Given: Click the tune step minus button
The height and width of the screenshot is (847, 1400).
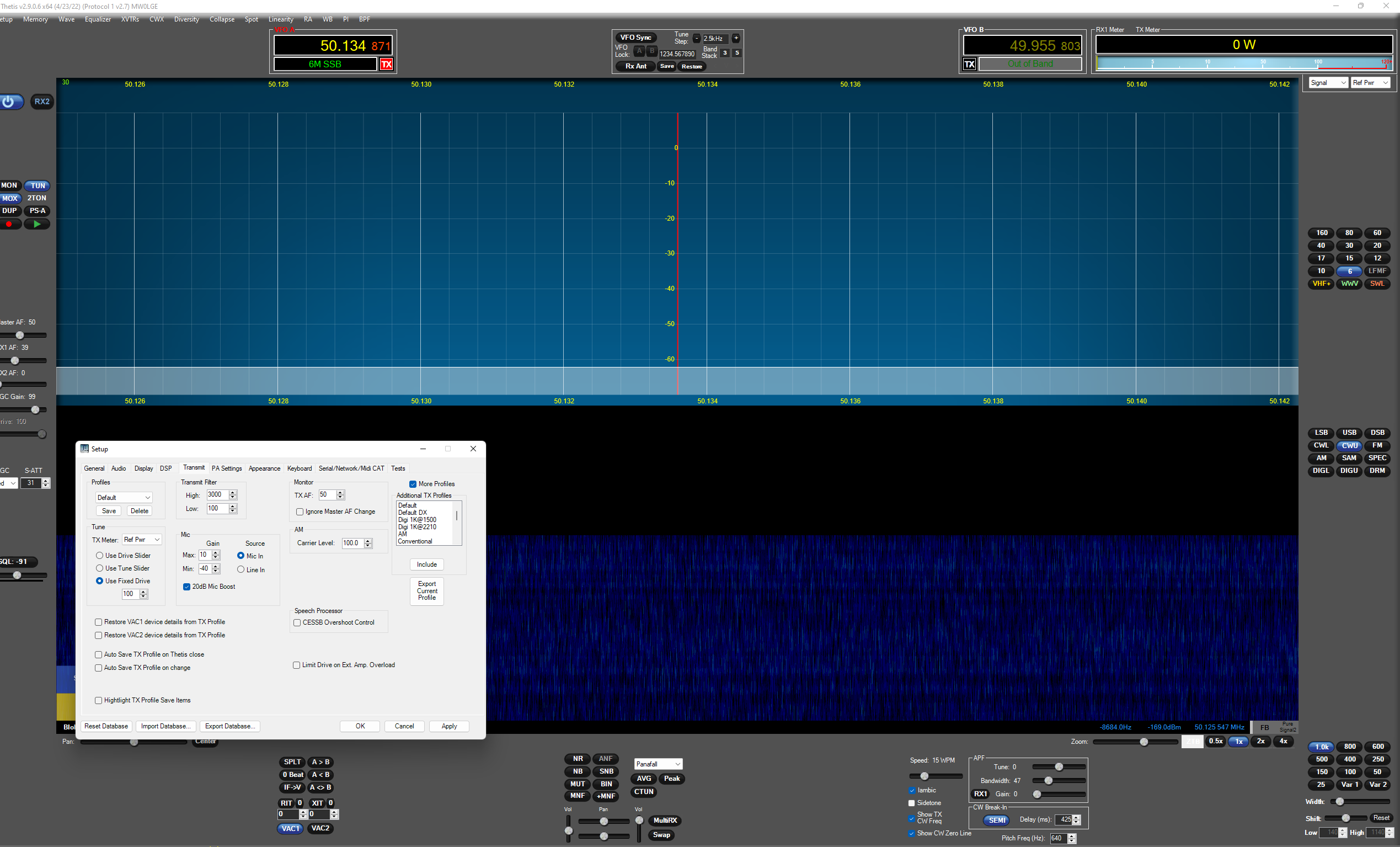Looking at the screenshot, I should pos(697,38).
